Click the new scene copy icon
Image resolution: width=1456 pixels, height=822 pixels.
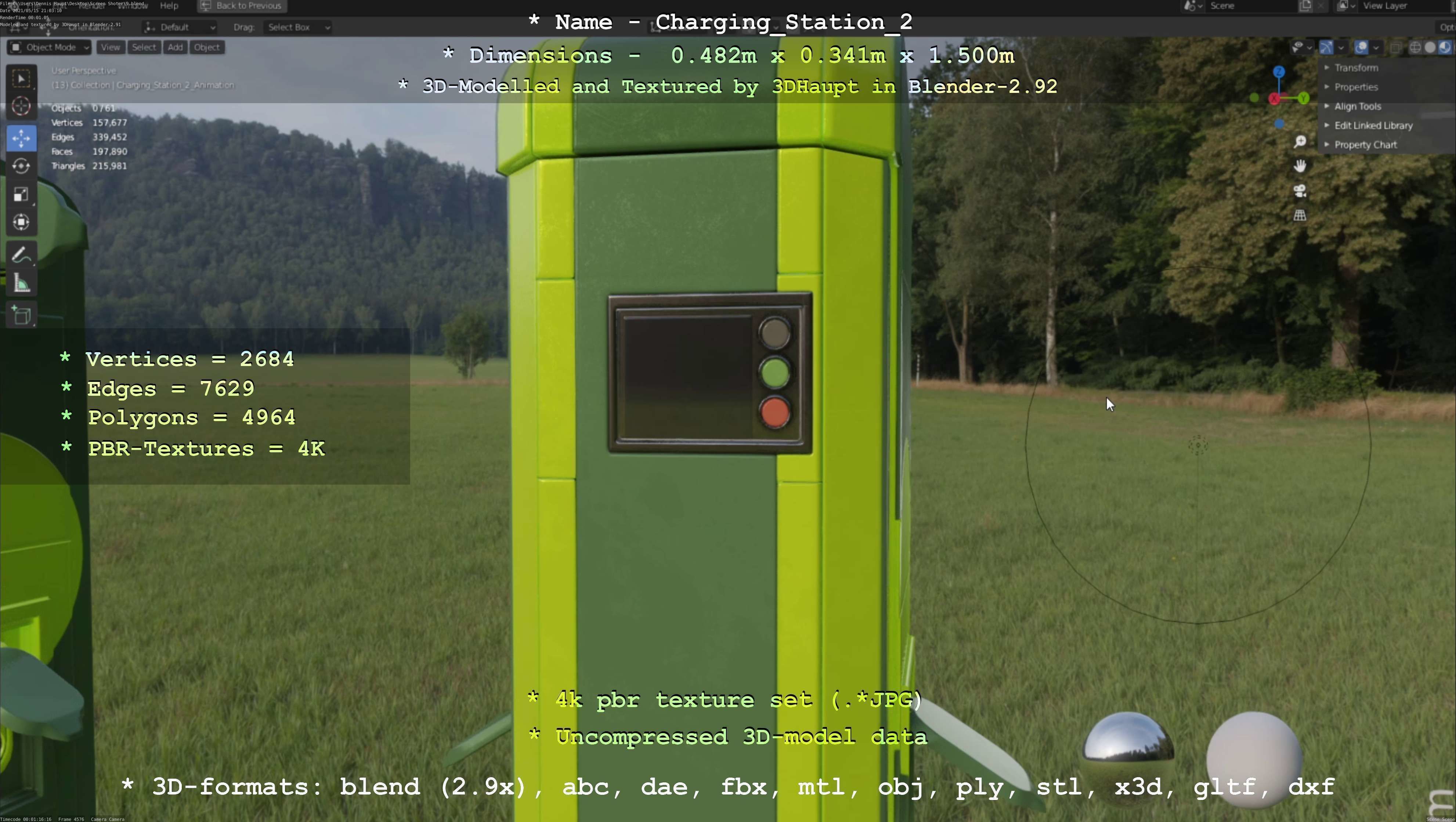click(1305, 6)
